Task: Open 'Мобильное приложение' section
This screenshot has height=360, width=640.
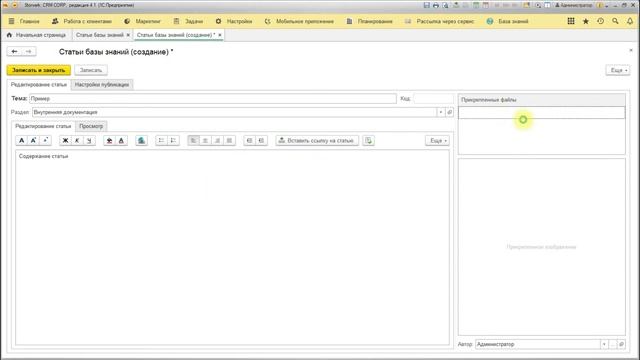Action: [x=299, y=21]
